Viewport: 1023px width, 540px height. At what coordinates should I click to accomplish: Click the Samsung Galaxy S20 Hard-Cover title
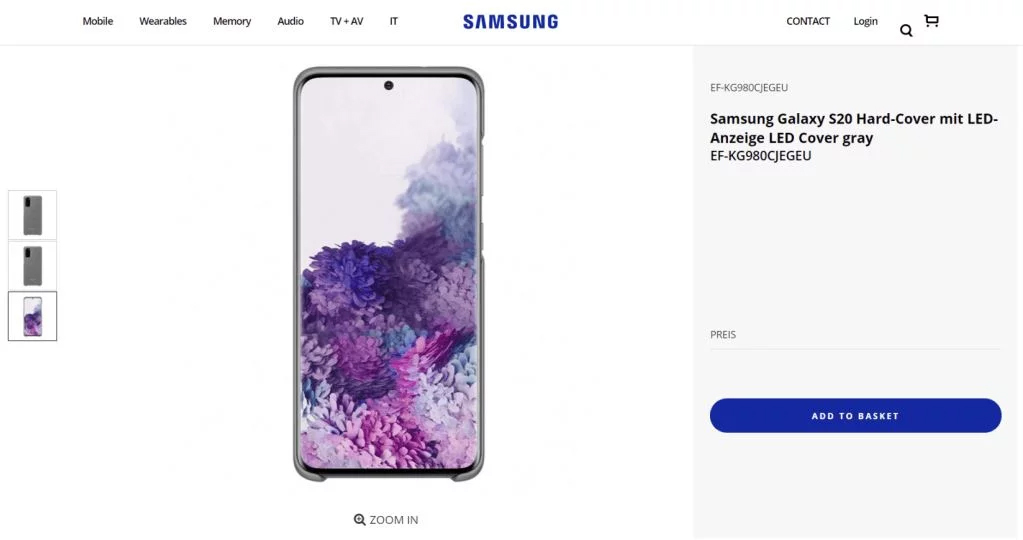(853, 128)
